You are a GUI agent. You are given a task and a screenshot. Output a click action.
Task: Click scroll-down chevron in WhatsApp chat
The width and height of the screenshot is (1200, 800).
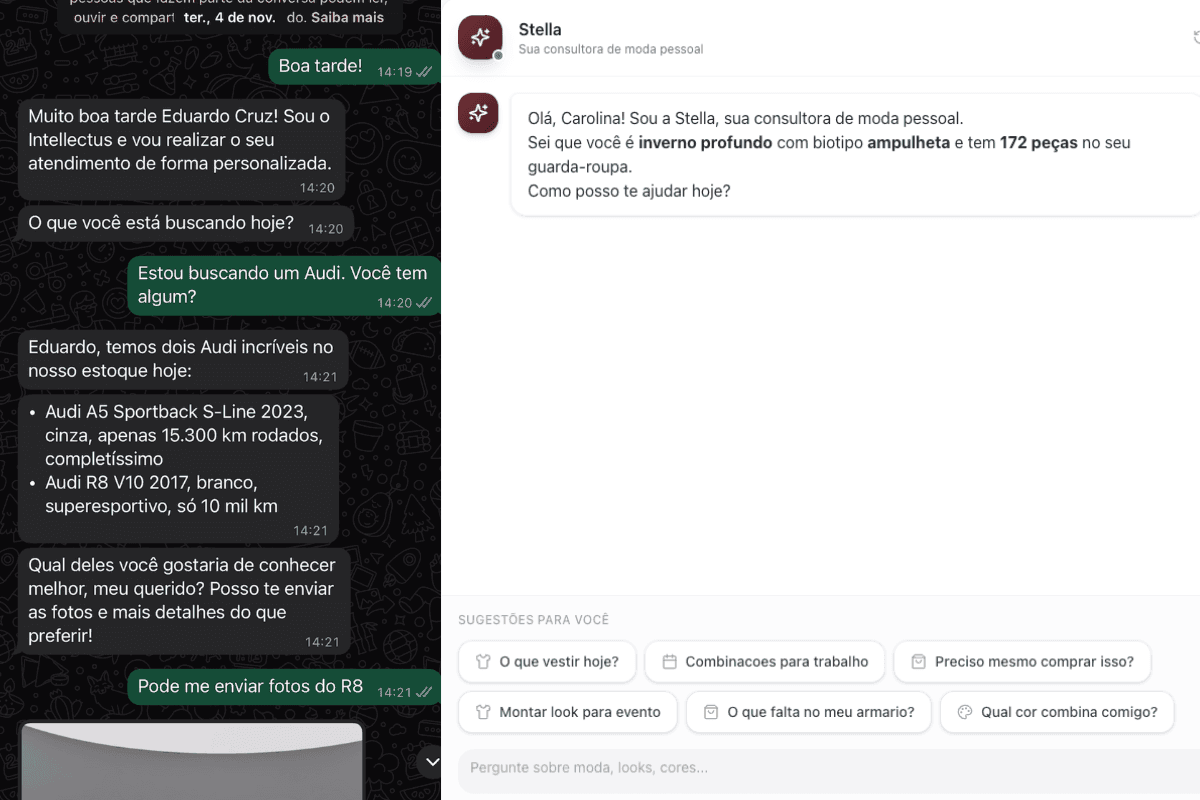[x=432, y=762]
